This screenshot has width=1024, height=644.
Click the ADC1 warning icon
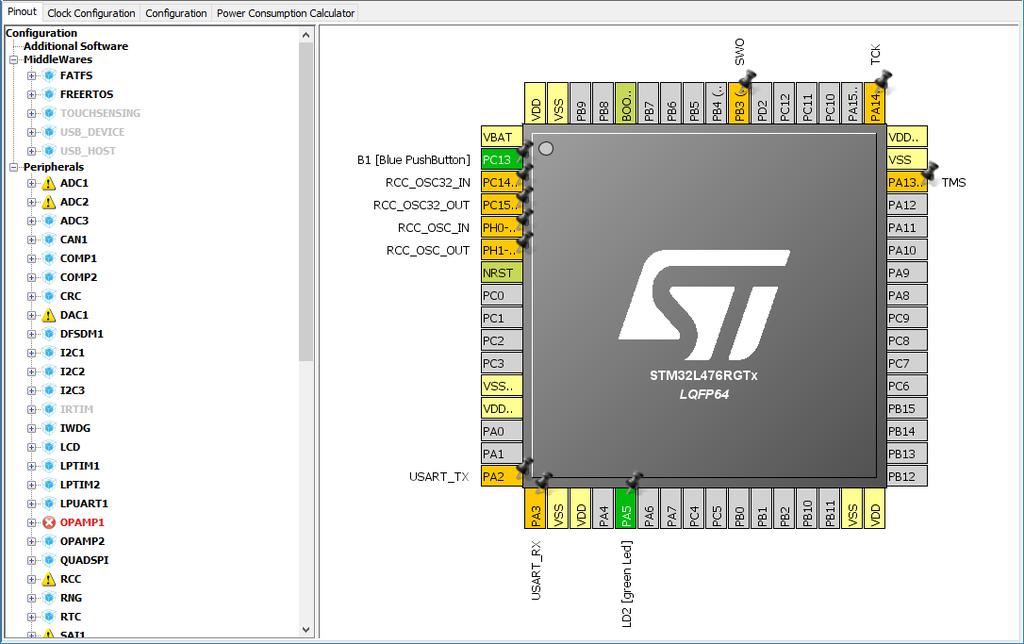click(x=49, y=184)
